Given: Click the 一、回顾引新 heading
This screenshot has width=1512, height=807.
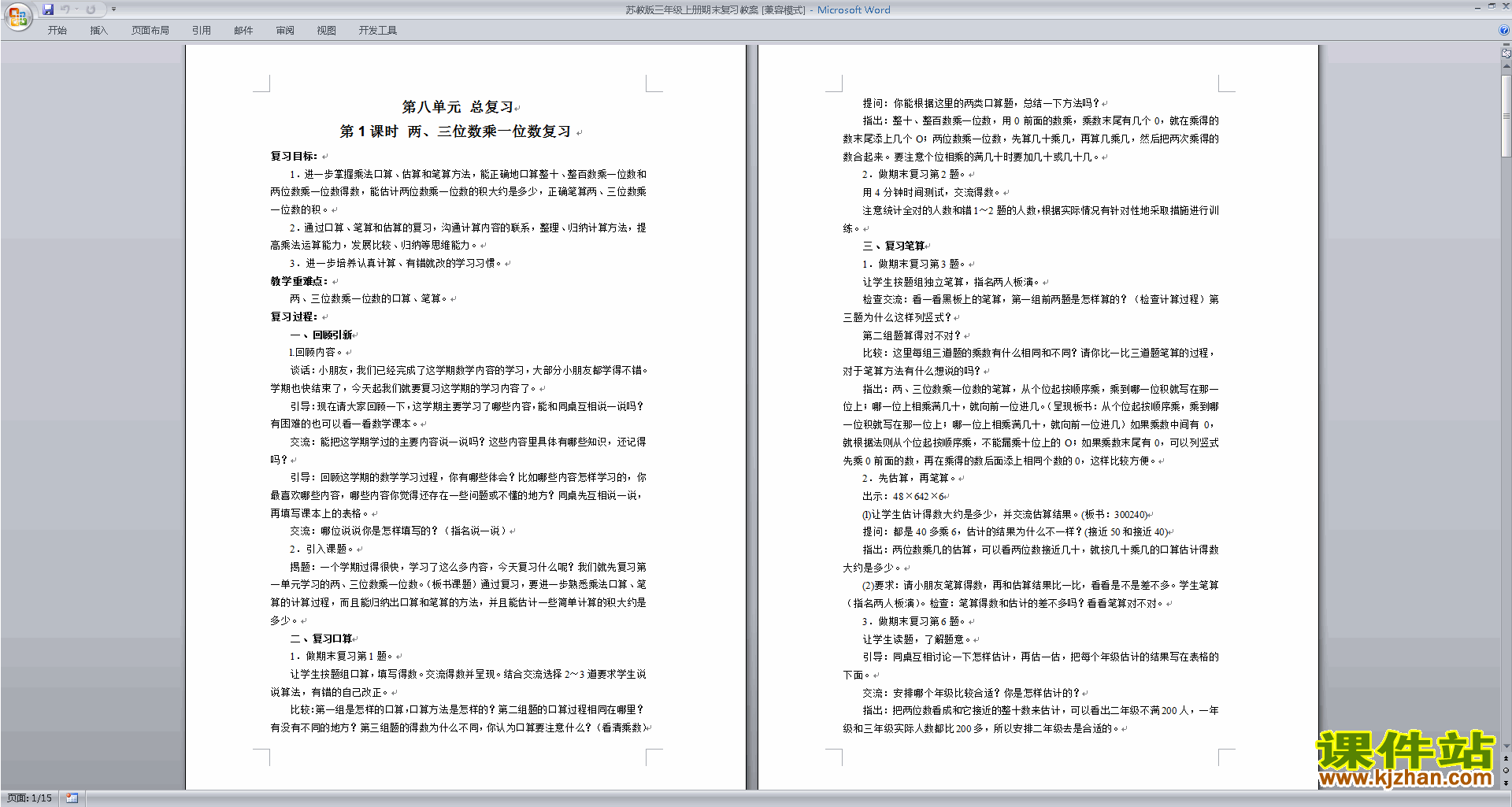Looking at the screenshot, I should click(321, 335).
